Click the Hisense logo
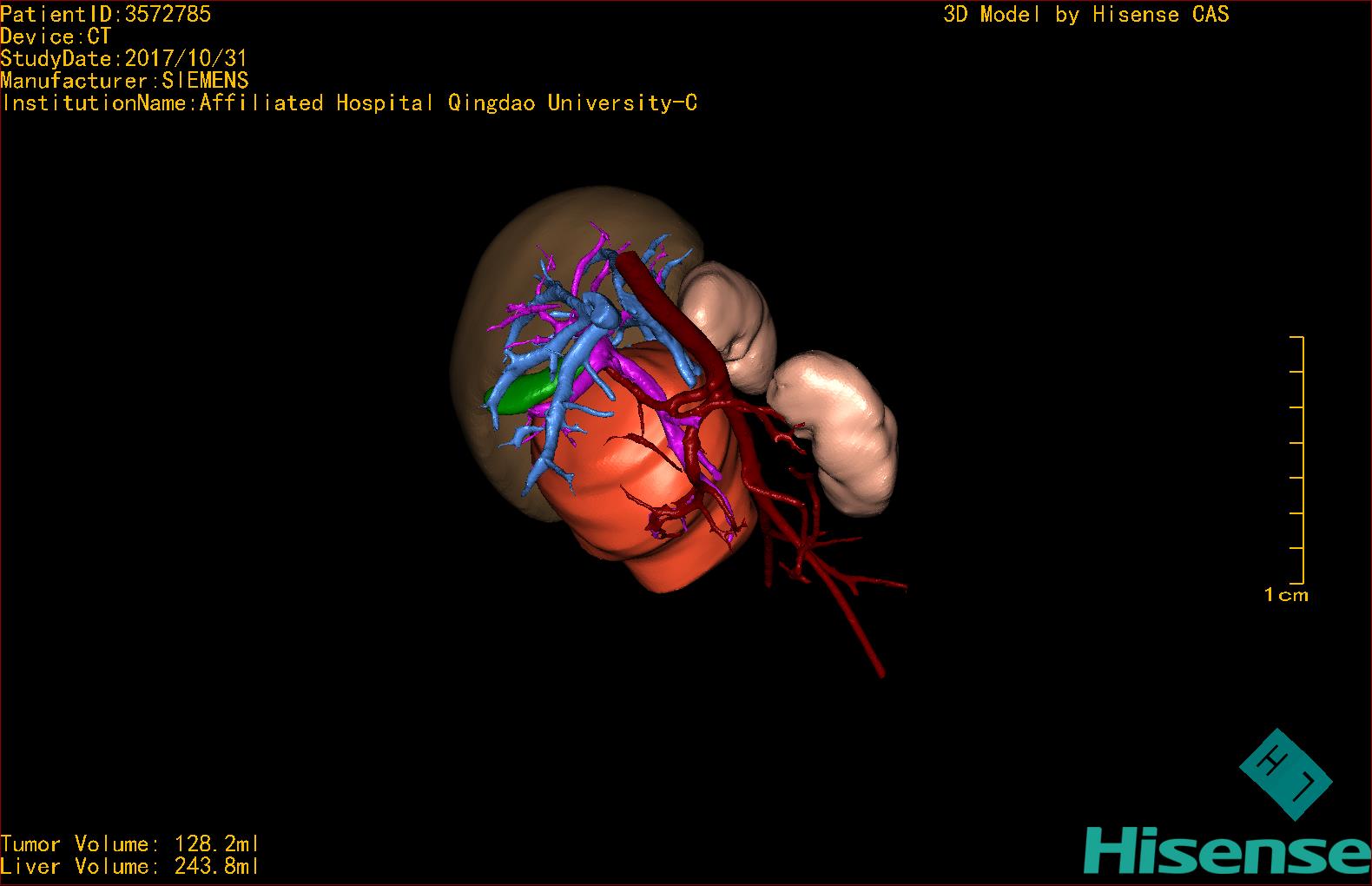 click(1228, 850)
